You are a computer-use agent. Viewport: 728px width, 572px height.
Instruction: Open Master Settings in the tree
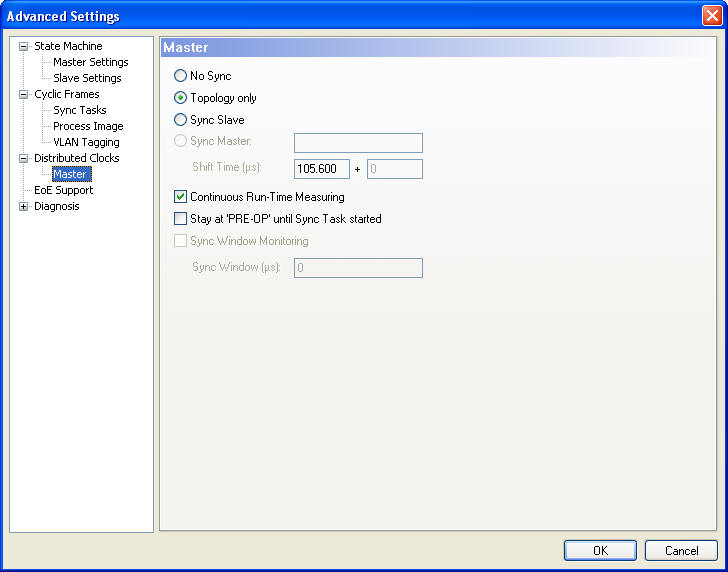click(90, 62)
